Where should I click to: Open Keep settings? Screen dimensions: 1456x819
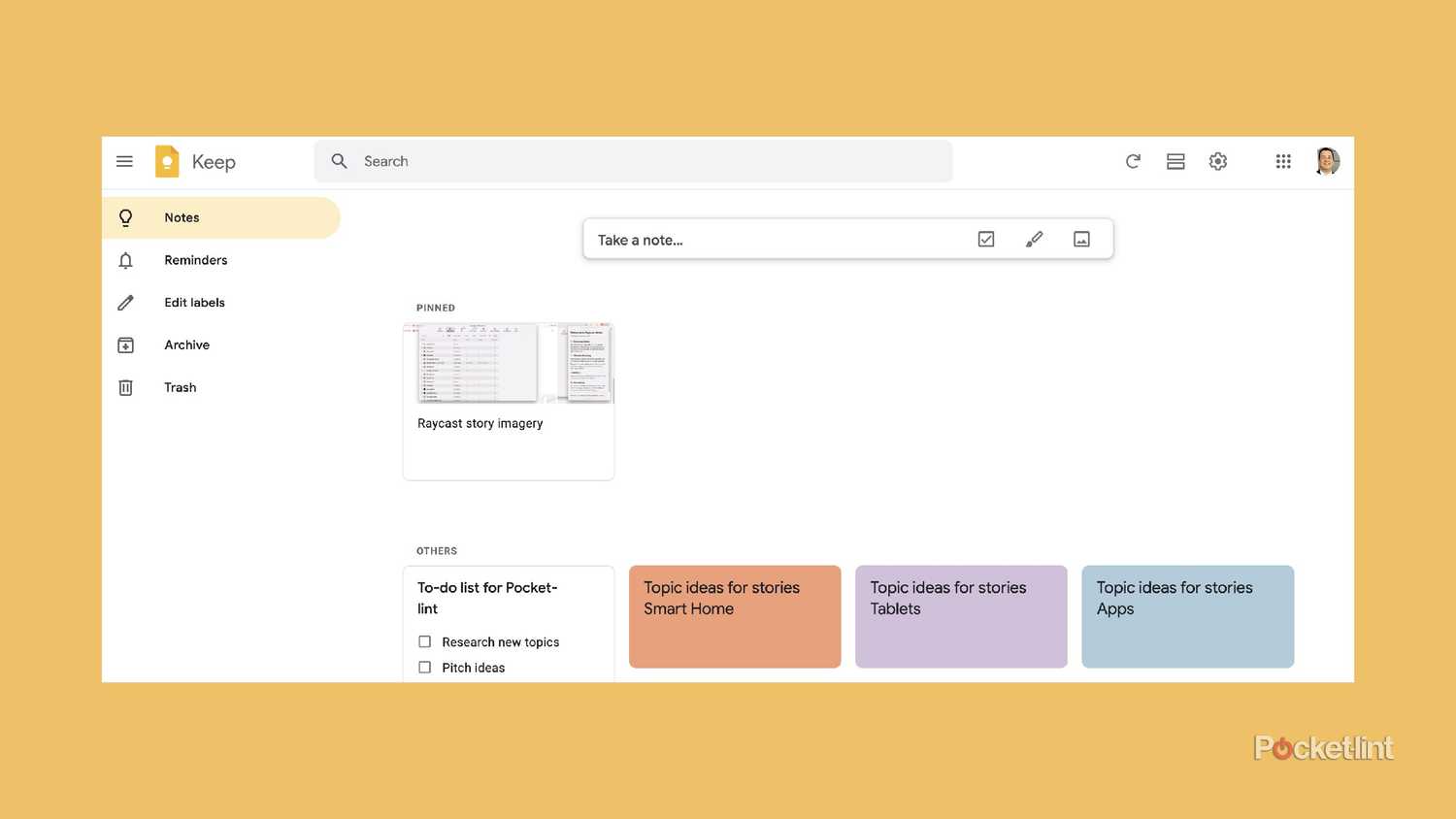click(1218, 161)
